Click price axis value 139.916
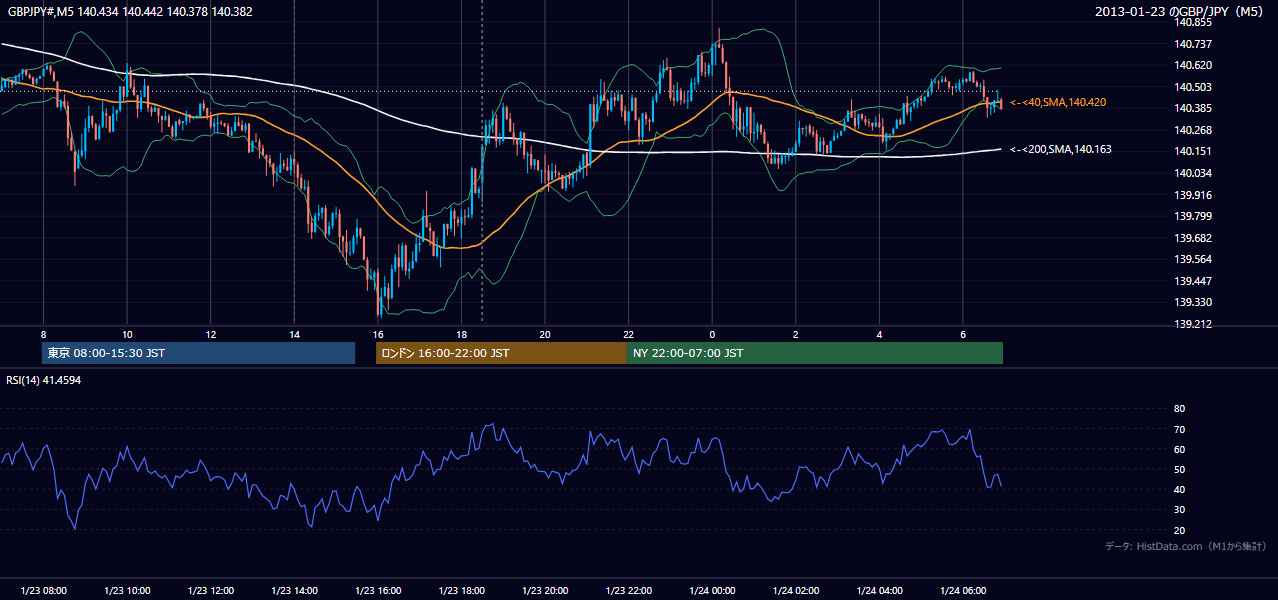Image resolution: width=1278 pixels, height=600 pixels. pyautogui.click(x=1193, y=195)
